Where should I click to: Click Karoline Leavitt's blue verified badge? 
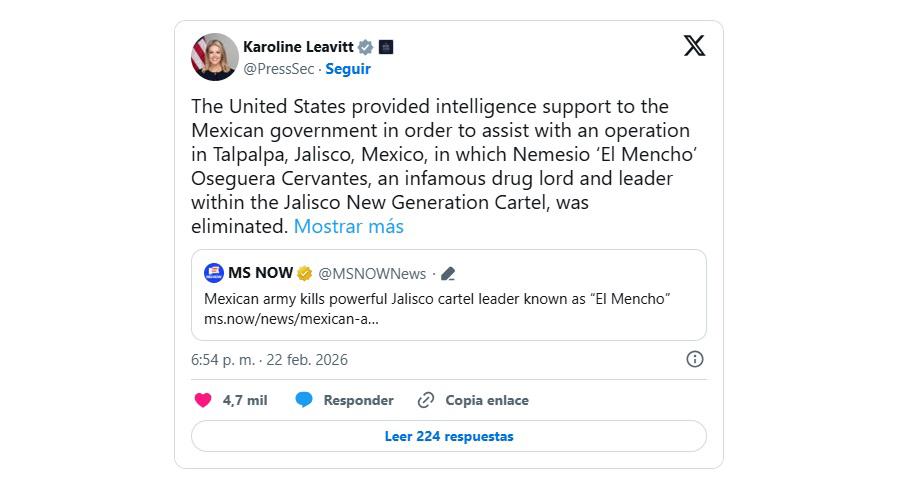tap(366, 47)
